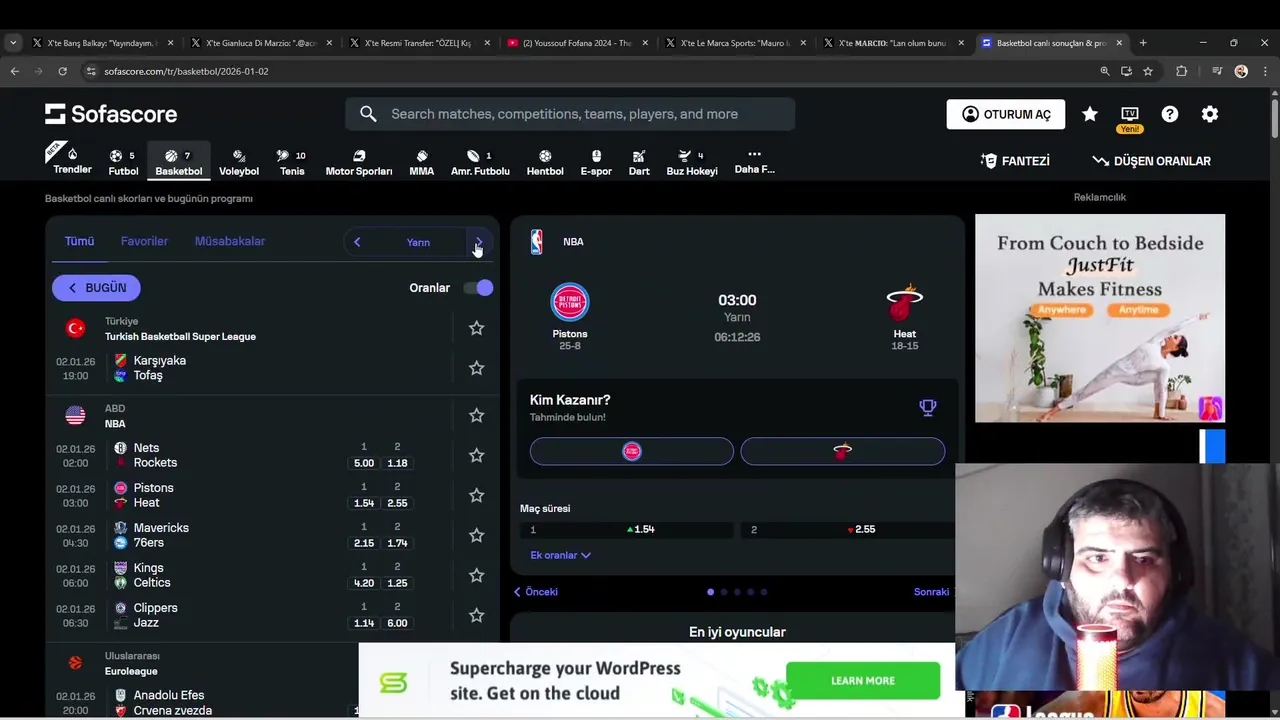Favorite the Clippers vs Jazz match
This screenshot has height=720, width=1280.
coord(477,615)
